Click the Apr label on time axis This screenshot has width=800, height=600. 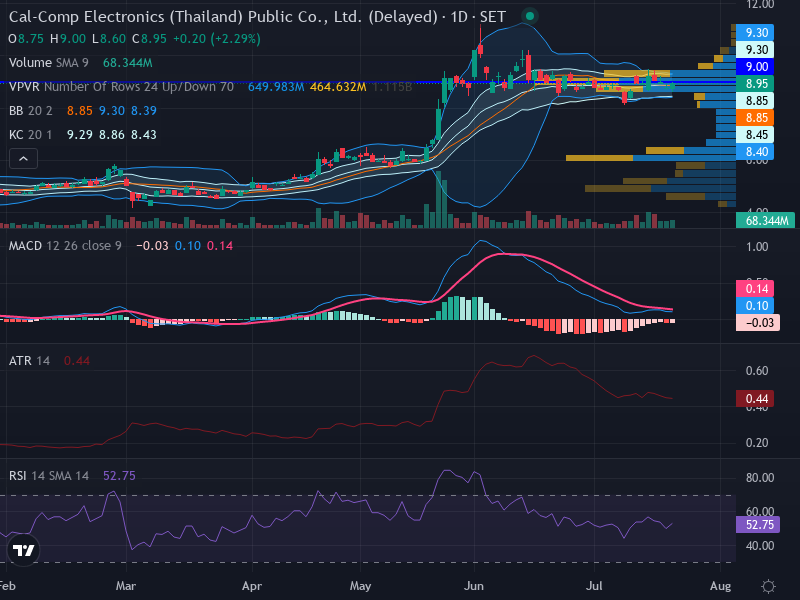click(x=252, y=586)
